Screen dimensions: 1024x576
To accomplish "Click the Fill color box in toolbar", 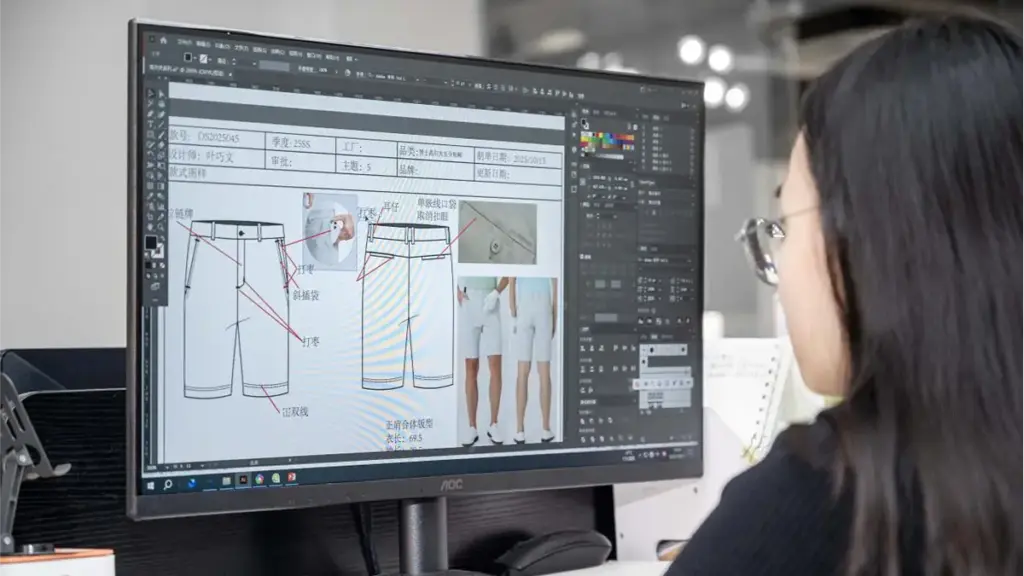I will [151, 242].
